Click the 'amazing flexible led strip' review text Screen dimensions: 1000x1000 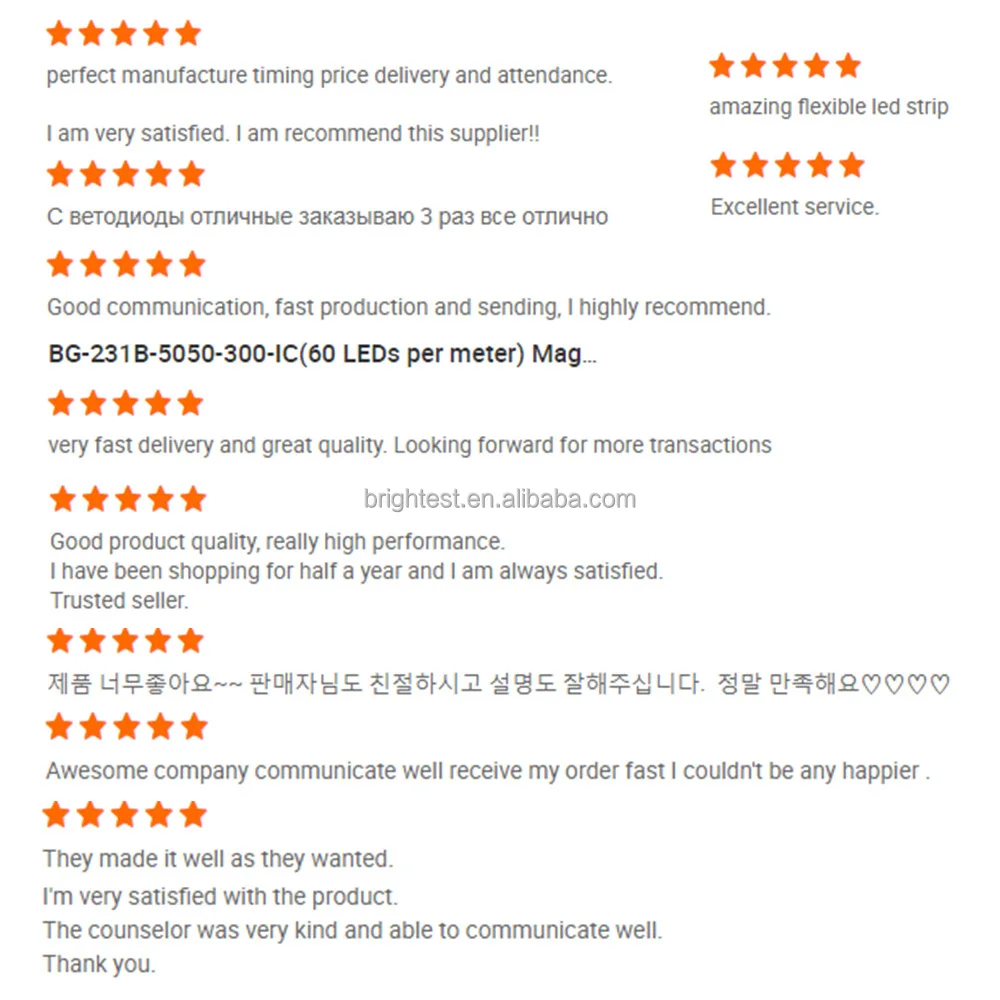(828, 107)
